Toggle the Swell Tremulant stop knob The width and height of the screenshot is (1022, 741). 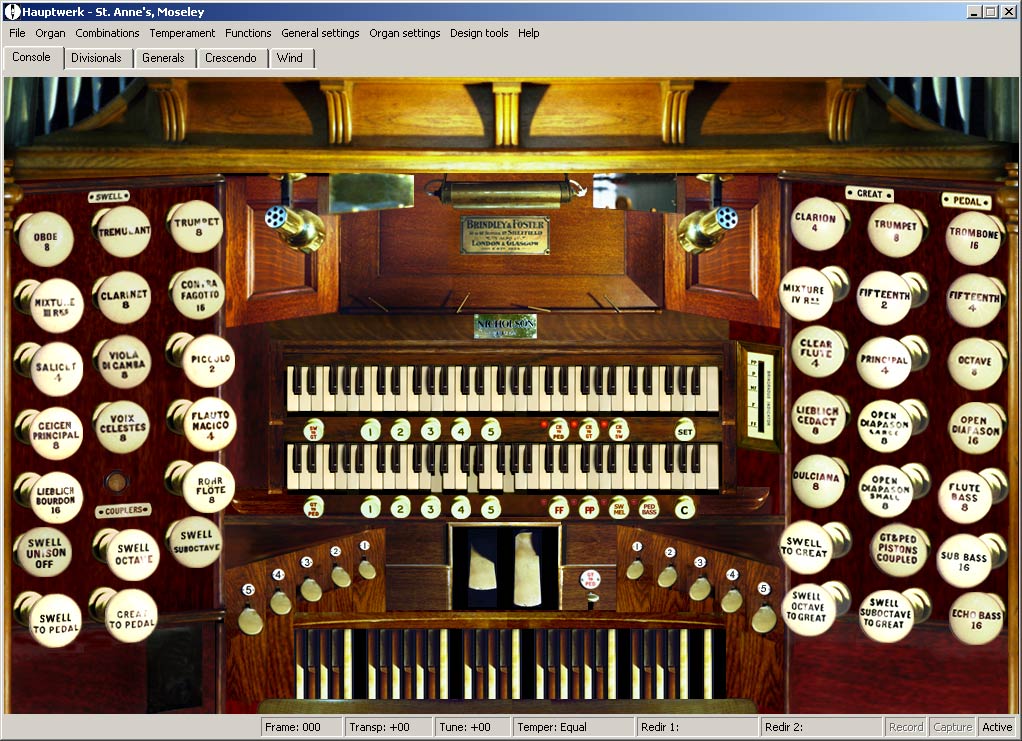click(x=124, y=231)
